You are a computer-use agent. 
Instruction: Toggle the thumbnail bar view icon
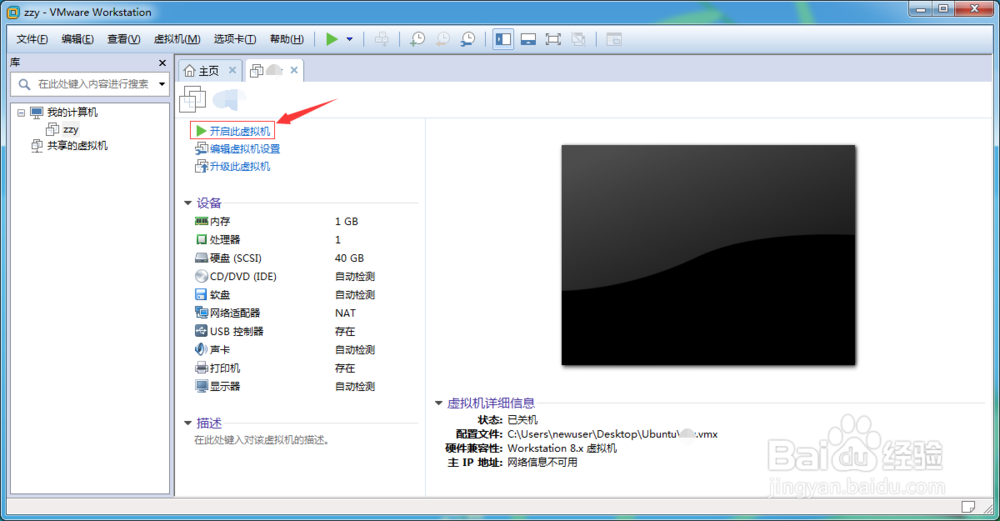pos(528,40)
